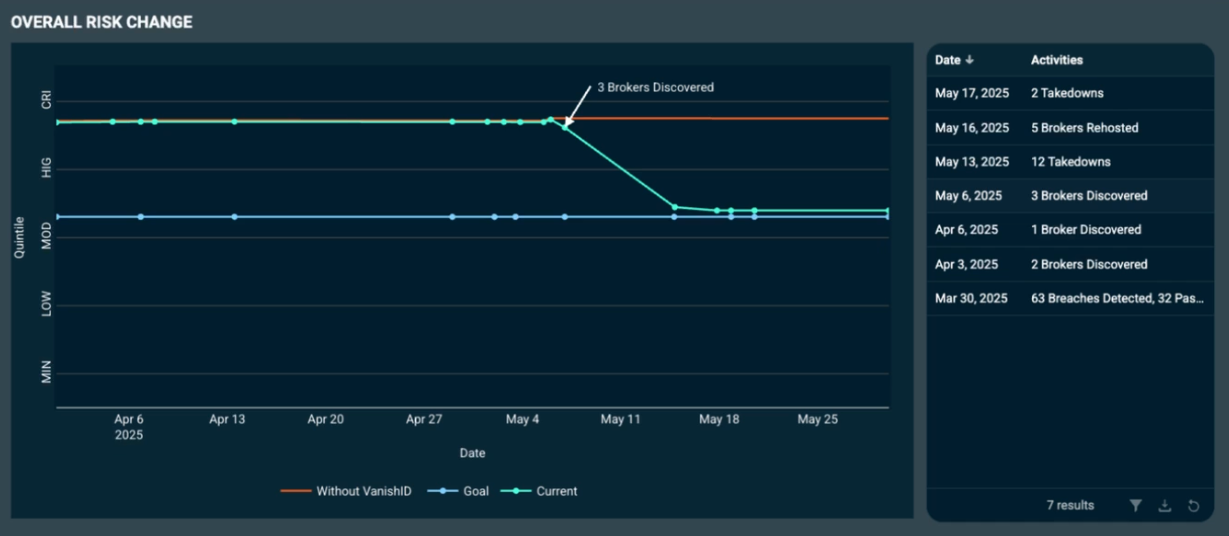Click the Quintile y-axis title
Image resolution: width=1229 pixels, height=536 pixels.
(x=19, y=238)
